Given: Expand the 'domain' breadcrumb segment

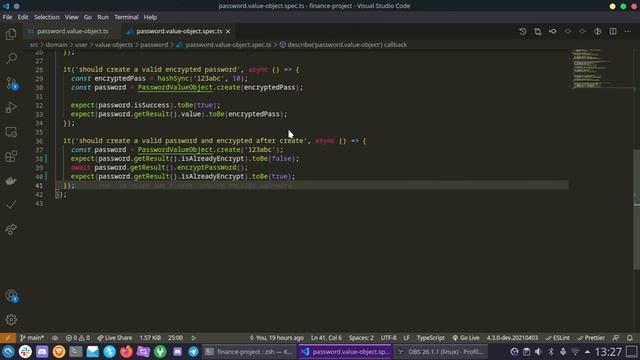Looking at the screenshot, I should (56, 45).
